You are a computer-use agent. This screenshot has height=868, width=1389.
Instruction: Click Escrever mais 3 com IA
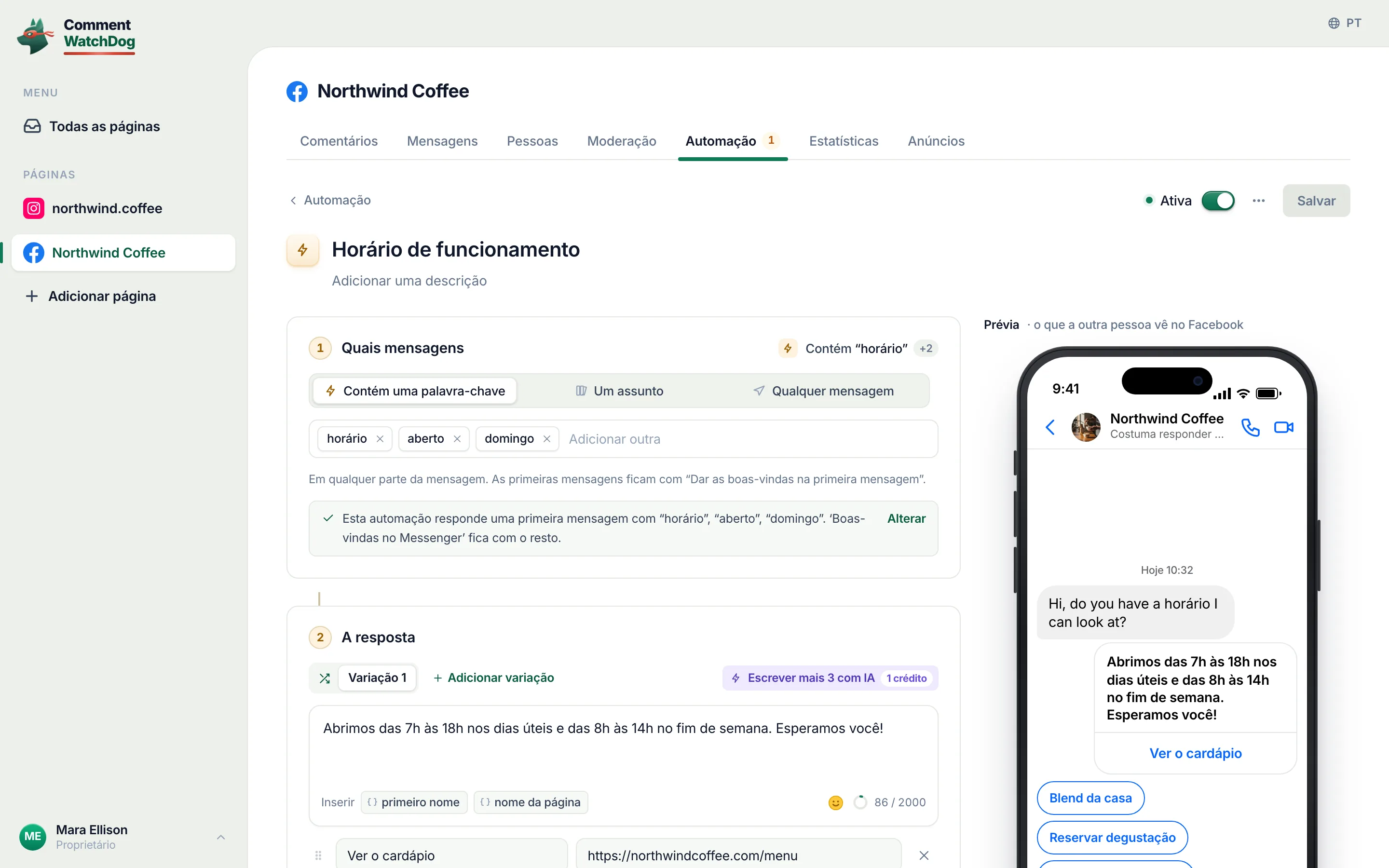830,678
